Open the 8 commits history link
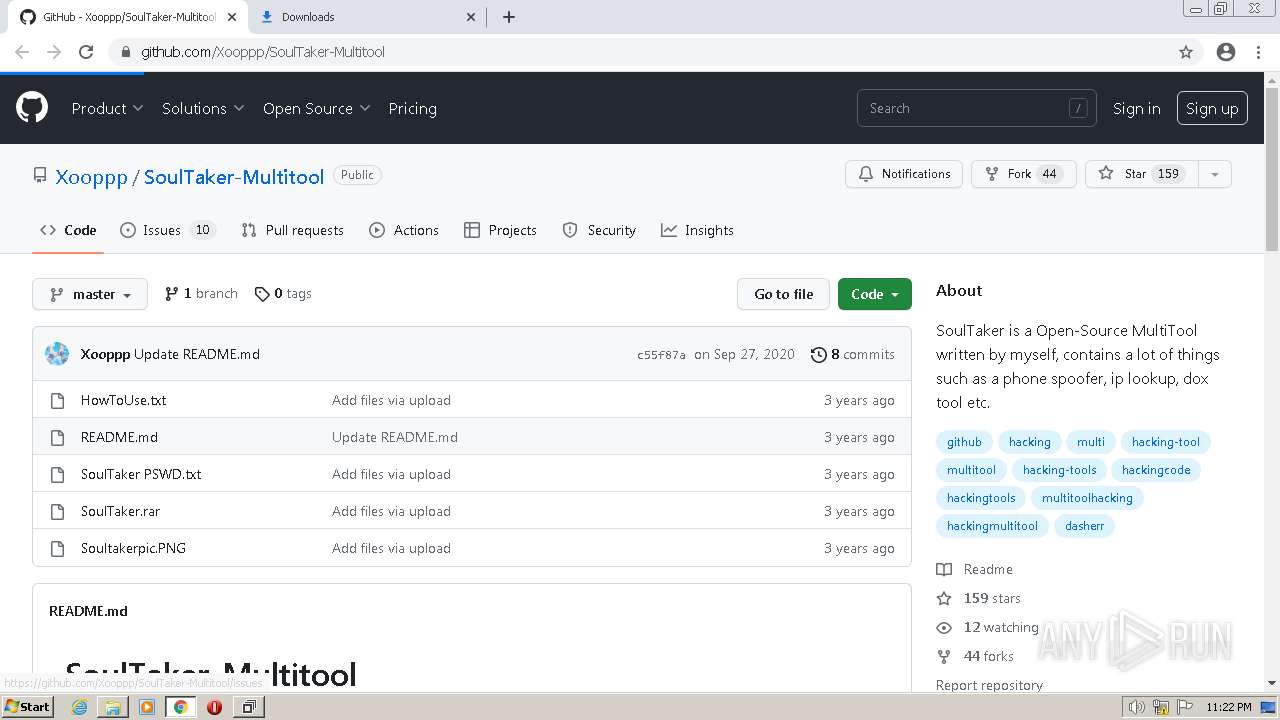The image size is (1280, 720). pos(853,354)
